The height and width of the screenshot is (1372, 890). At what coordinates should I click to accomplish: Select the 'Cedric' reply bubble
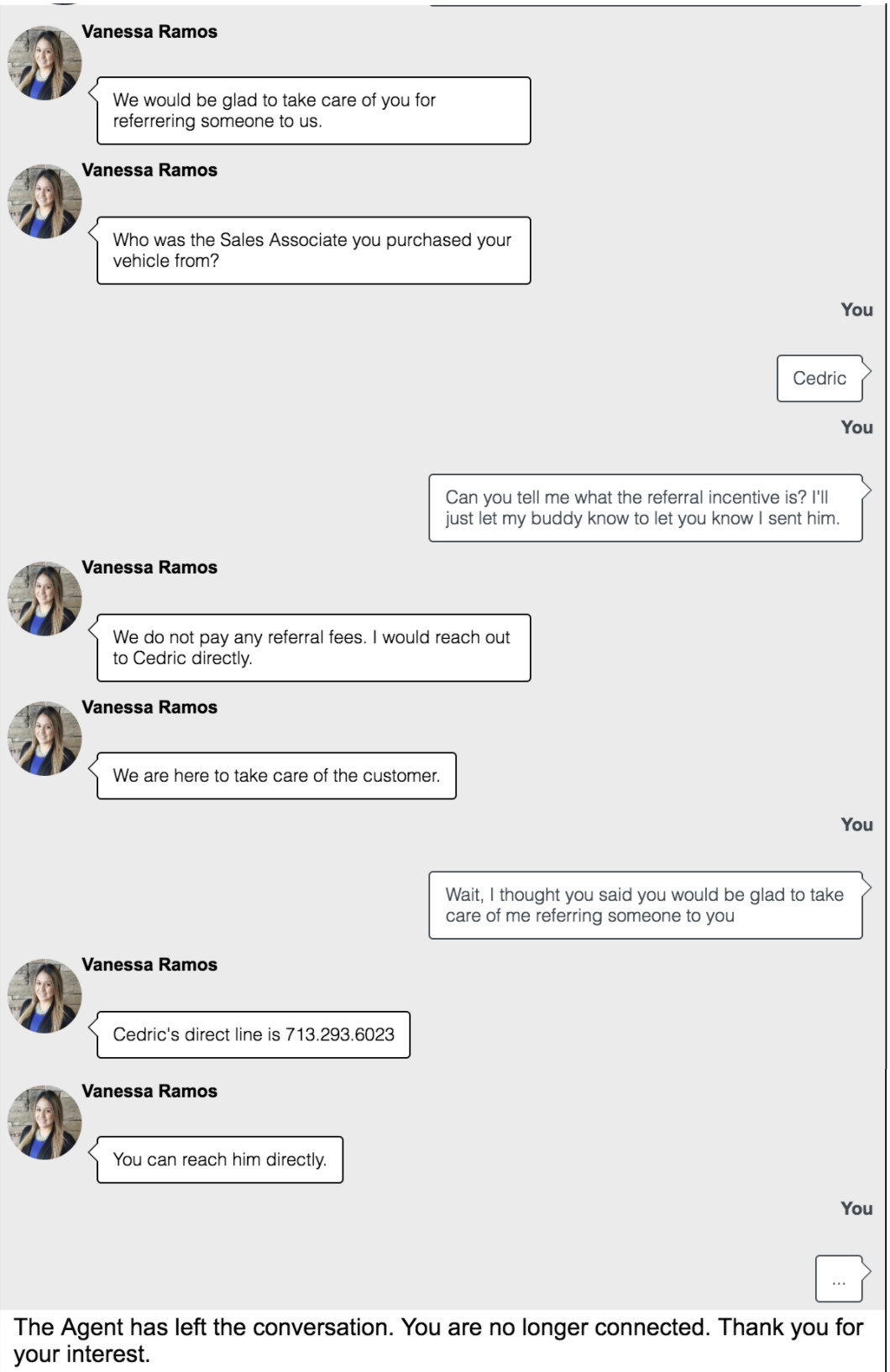(x=819, y=378)
